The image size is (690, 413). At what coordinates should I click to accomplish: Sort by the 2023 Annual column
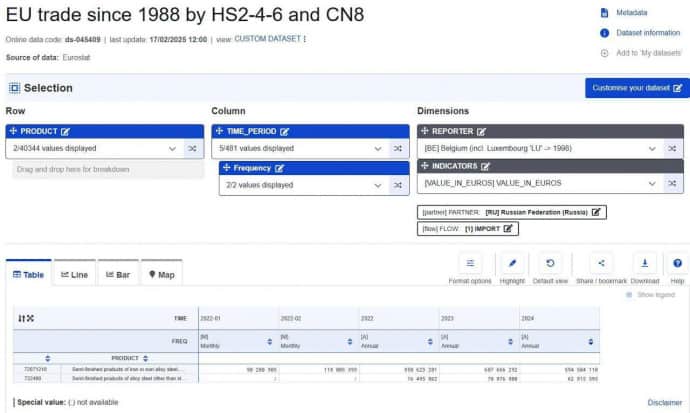point(509,341)
